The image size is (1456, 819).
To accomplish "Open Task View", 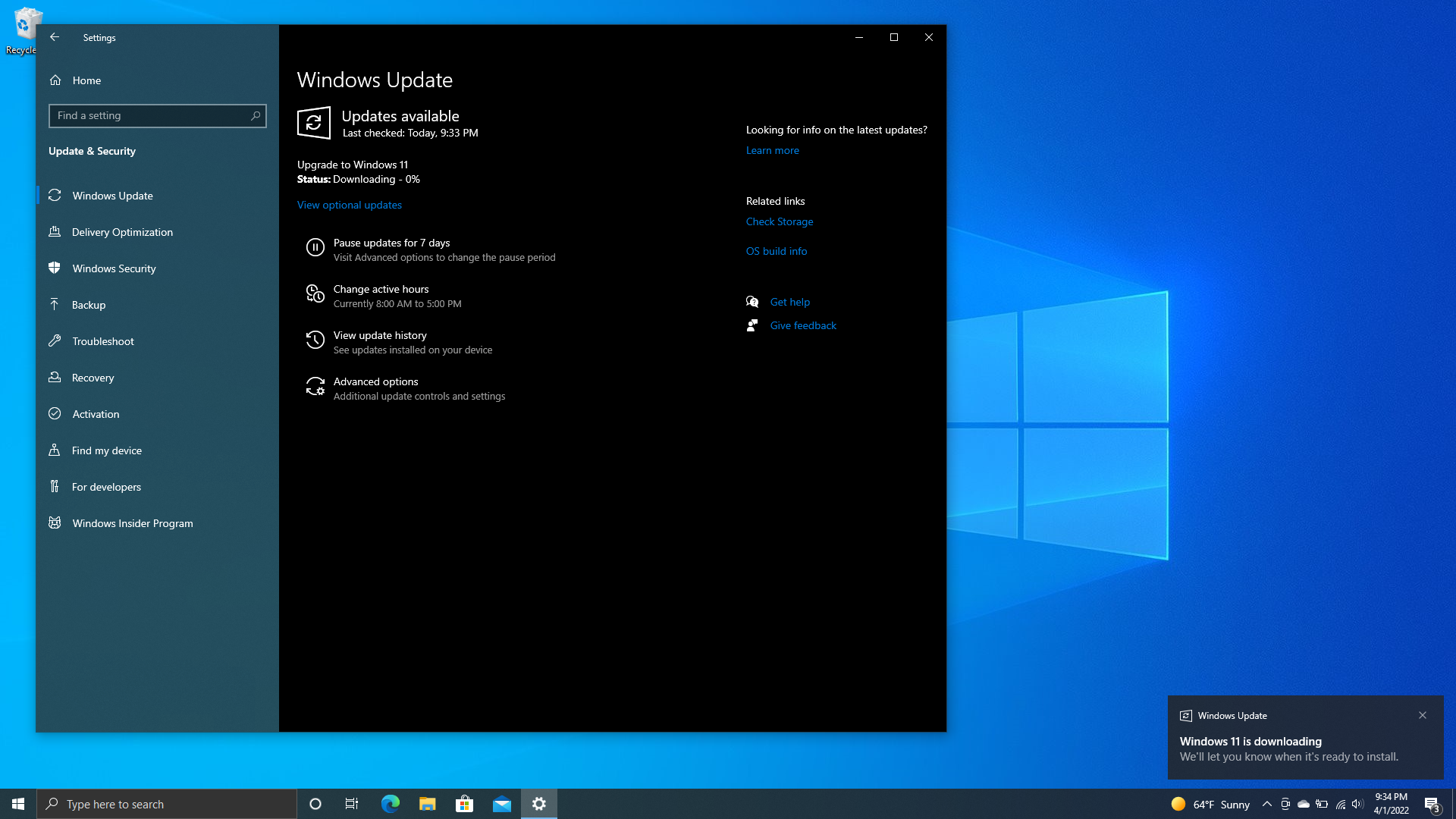I will tap(352, 804).
